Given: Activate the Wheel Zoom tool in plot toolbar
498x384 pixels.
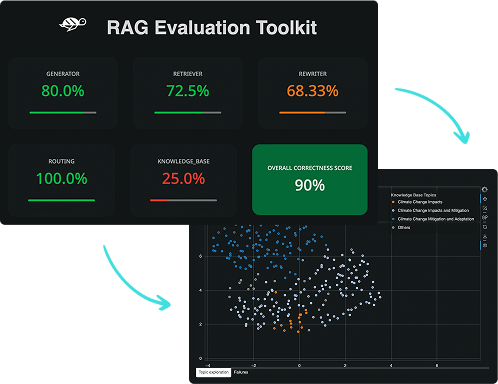Looking at the screenshot, I should [485, 217].
